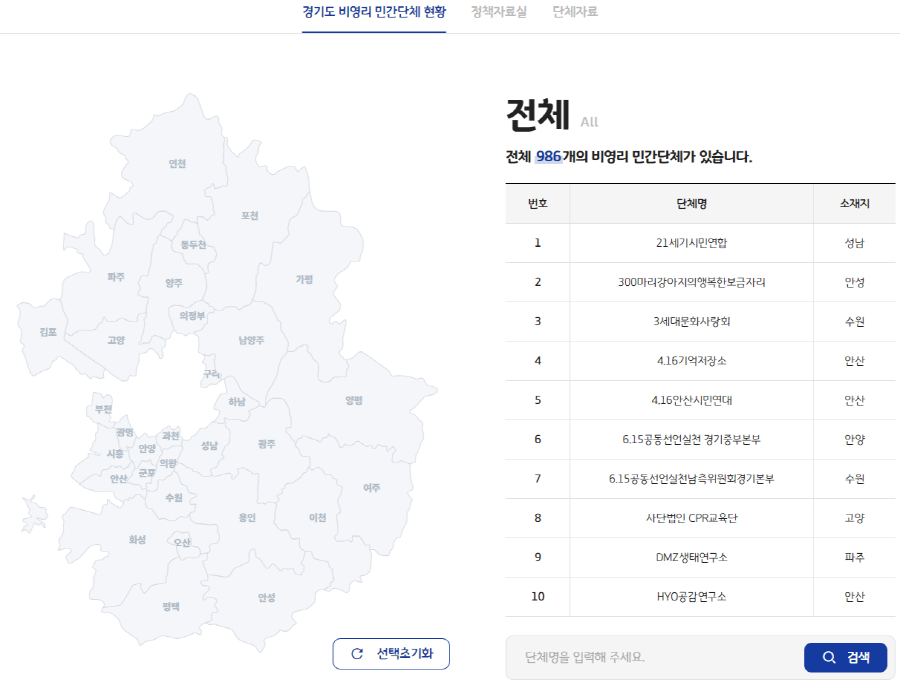Select 용인 region on the map
This screenshot has width=900, height=681.
click(247, 517)
